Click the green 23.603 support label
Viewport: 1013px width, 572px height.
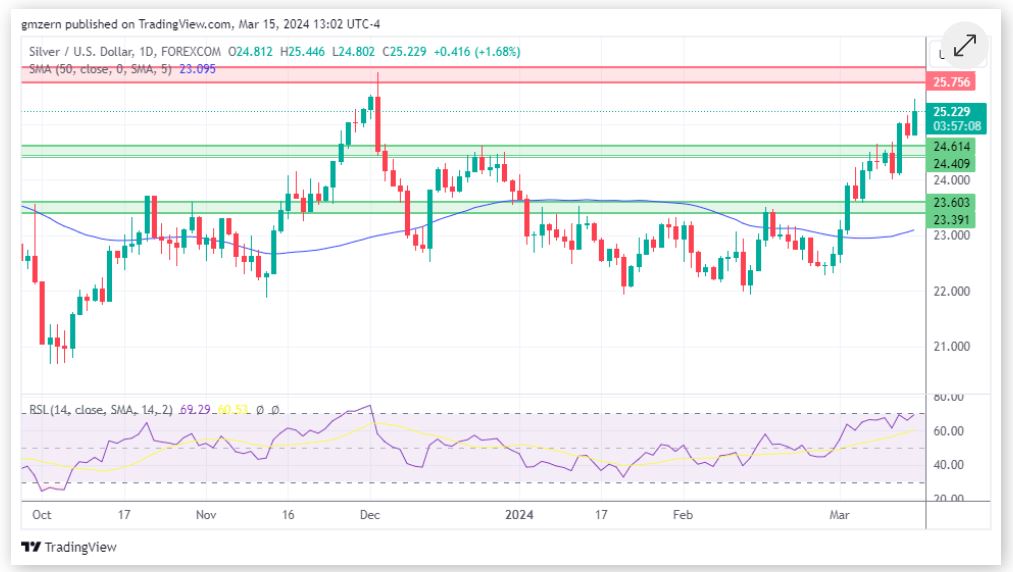coord(951,202)
